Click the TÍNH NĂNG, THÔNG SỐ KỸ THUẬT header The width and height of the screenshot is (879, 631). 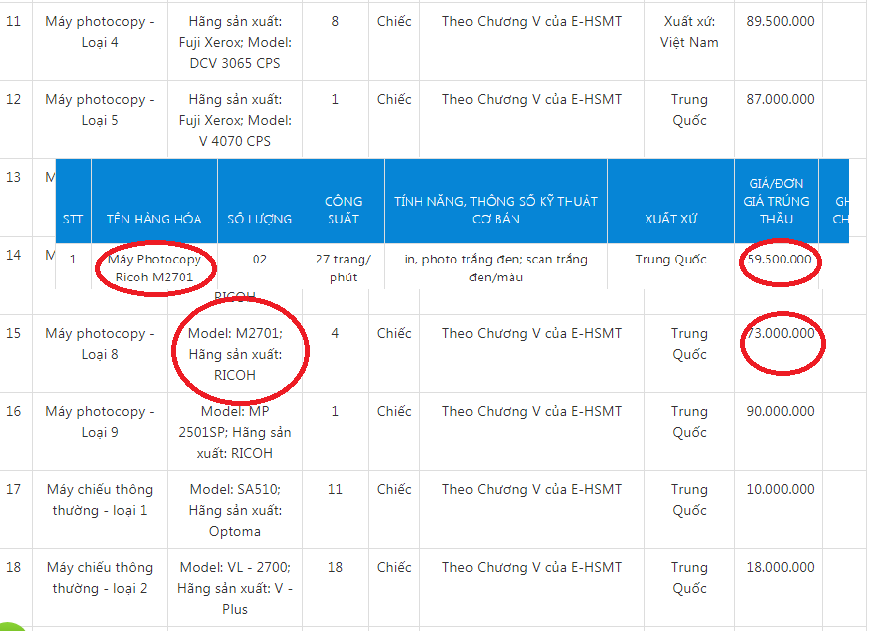coord(495,209)
